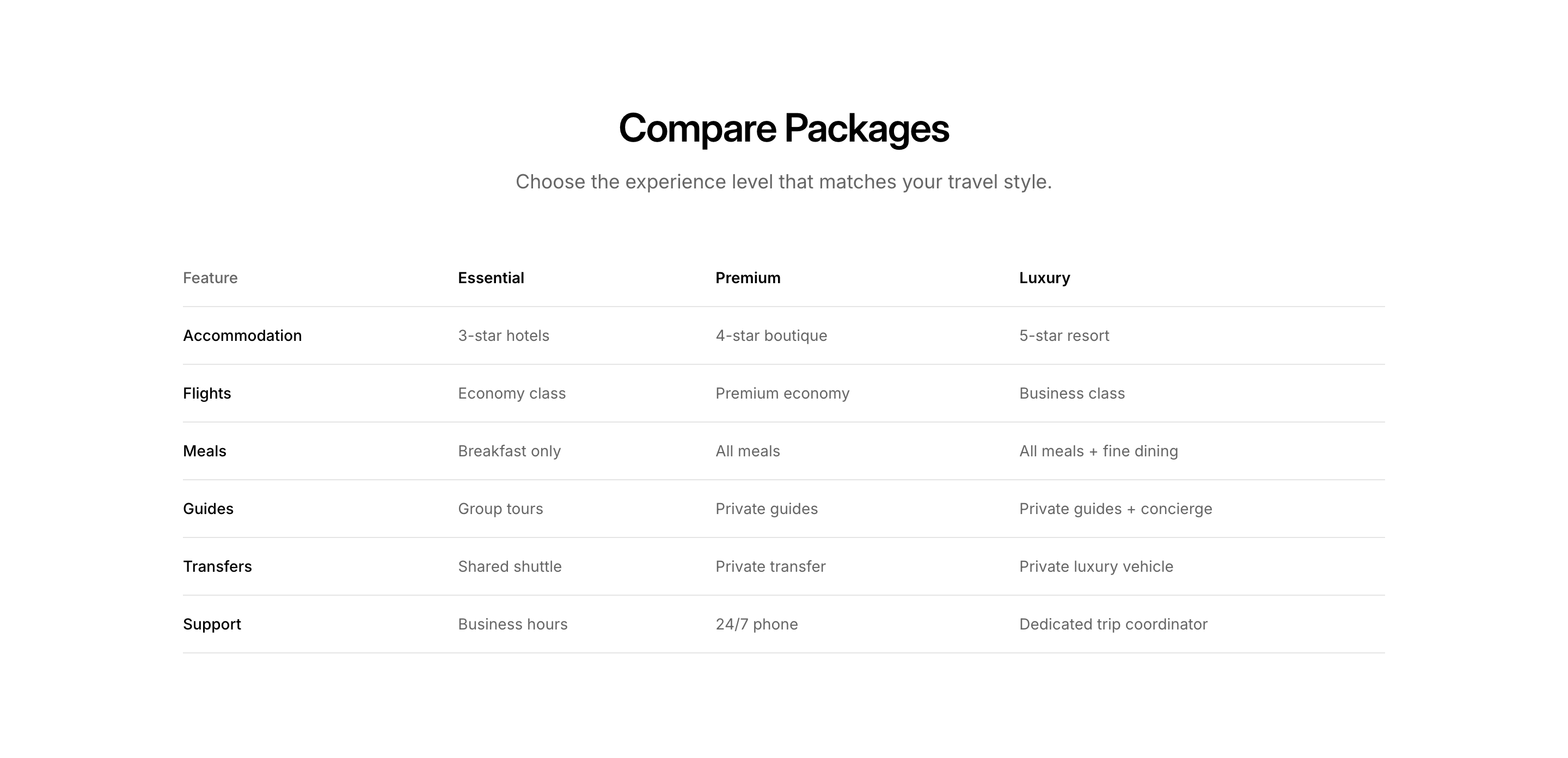1568x758 pixels.
Task: Click the Guides row label
Action: tap(208, 509)
